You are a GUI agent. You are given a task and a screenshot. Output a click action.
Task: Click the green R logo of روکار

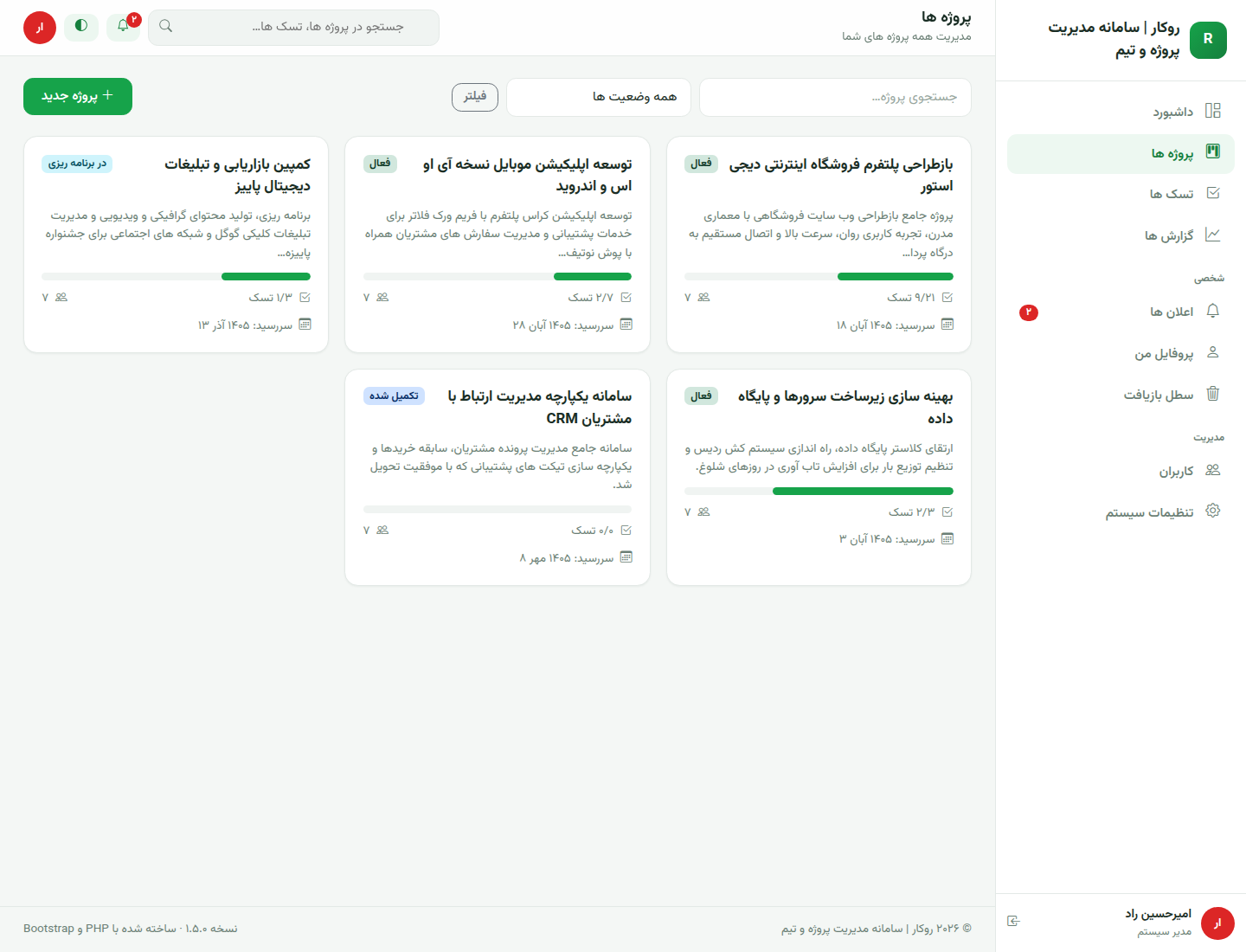[x=1208, y=40]
